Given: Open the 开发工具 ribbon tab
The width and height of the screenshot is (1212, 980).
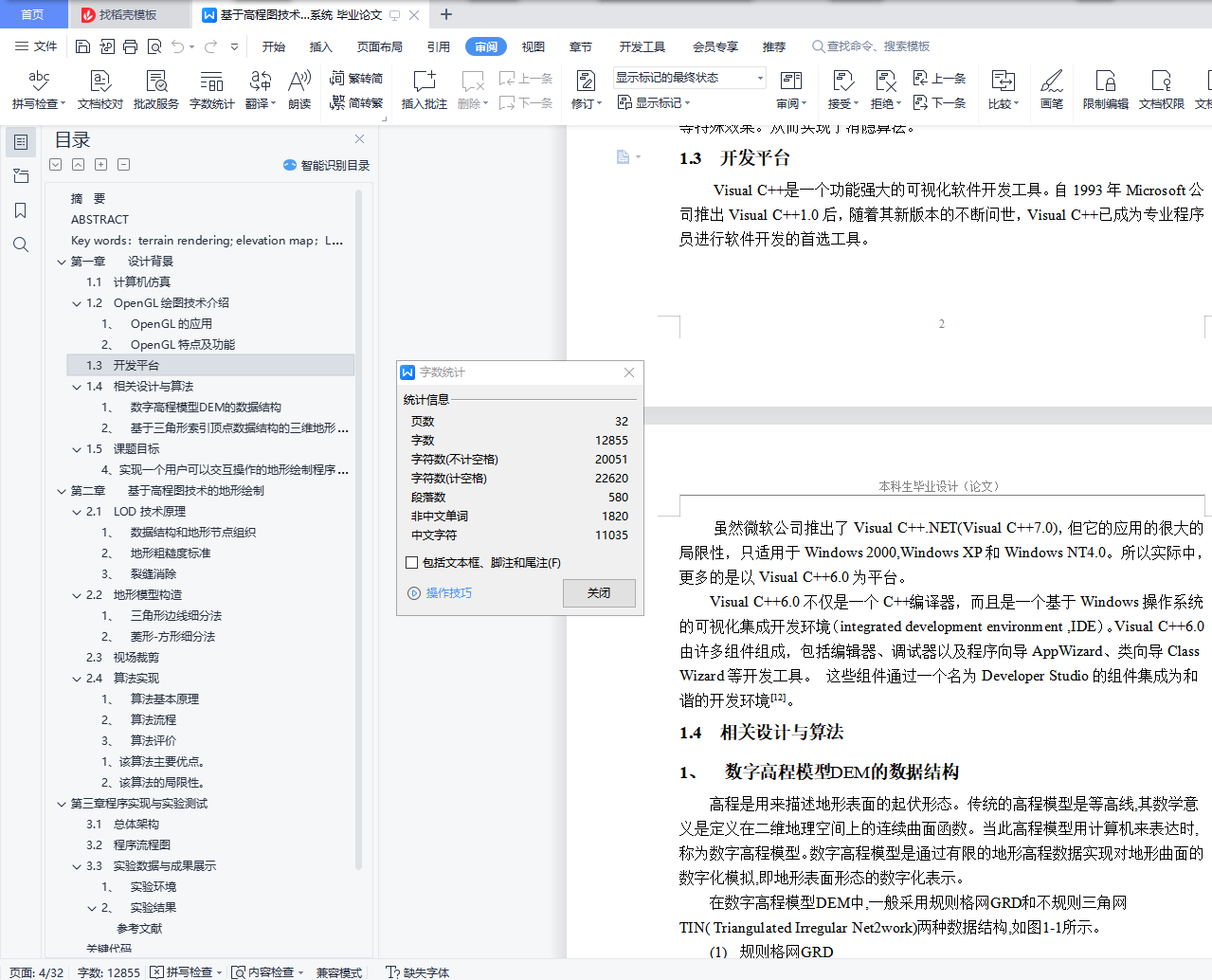Looking at the screenshot, I should (x=642, y=46).
